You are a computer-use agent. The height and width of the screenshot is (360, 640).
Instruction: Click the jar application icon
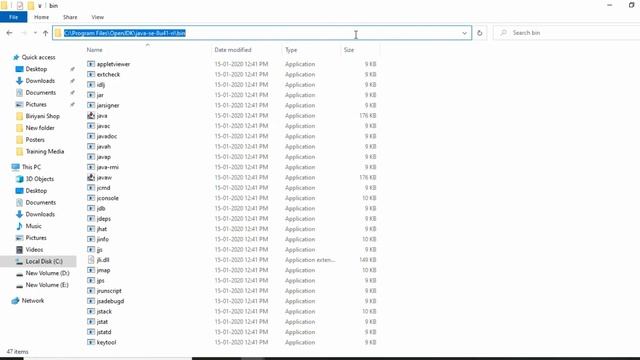coord(91,95)
